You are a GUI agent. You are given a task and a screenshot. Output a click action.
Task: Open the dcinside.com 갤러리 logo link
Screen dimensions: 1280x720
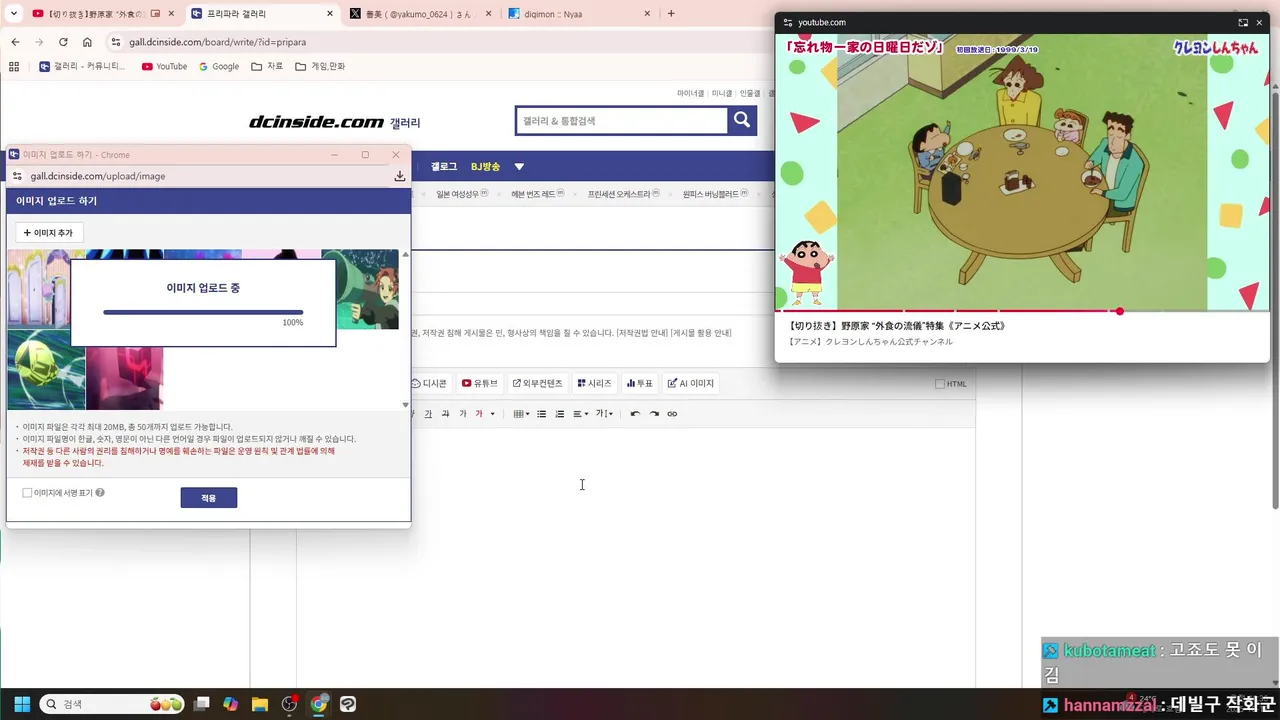334,122
